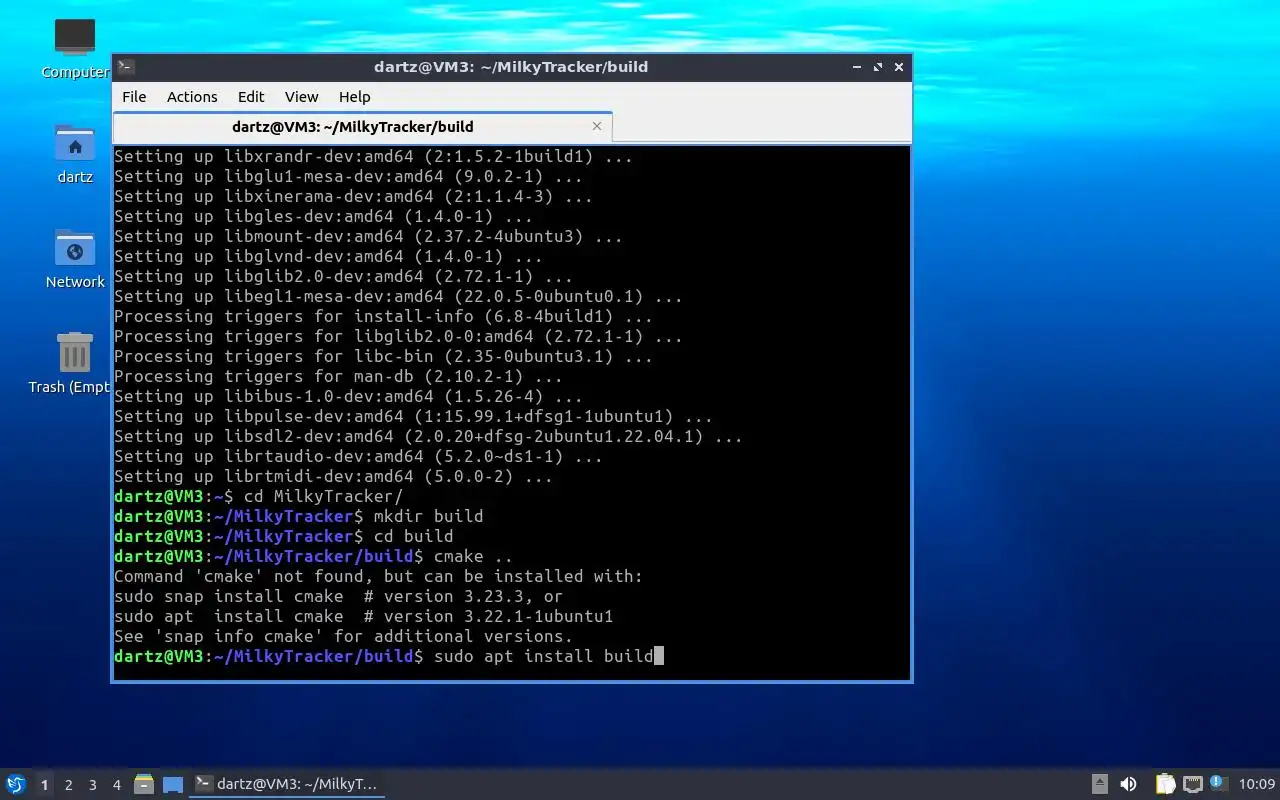1280x800 pixels.
Task: Click window title 'dartz@VM3: ~/MilkyTracker/build'
Action: point(511,67)
